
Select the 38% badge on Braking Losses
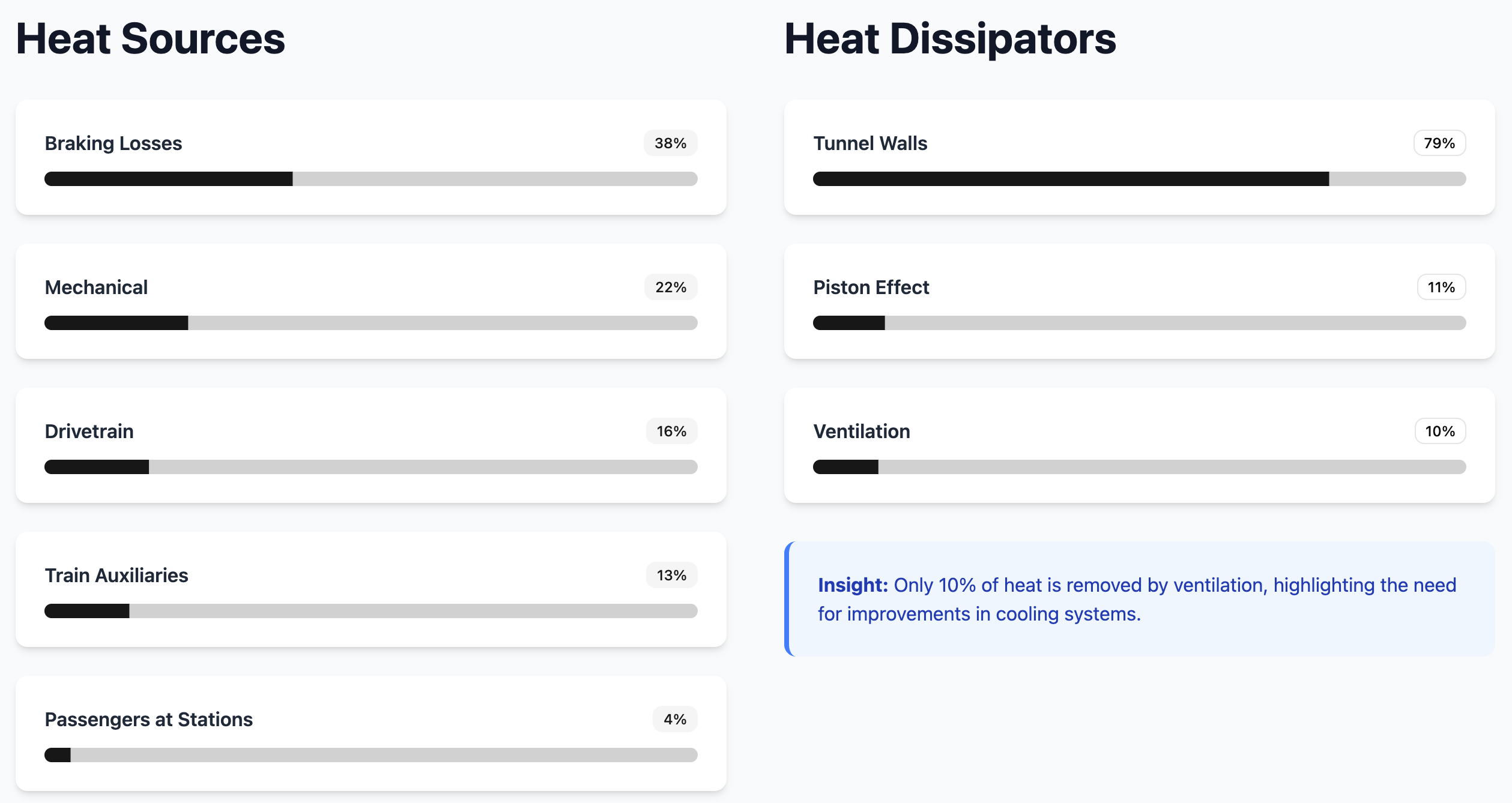(671, 143)
